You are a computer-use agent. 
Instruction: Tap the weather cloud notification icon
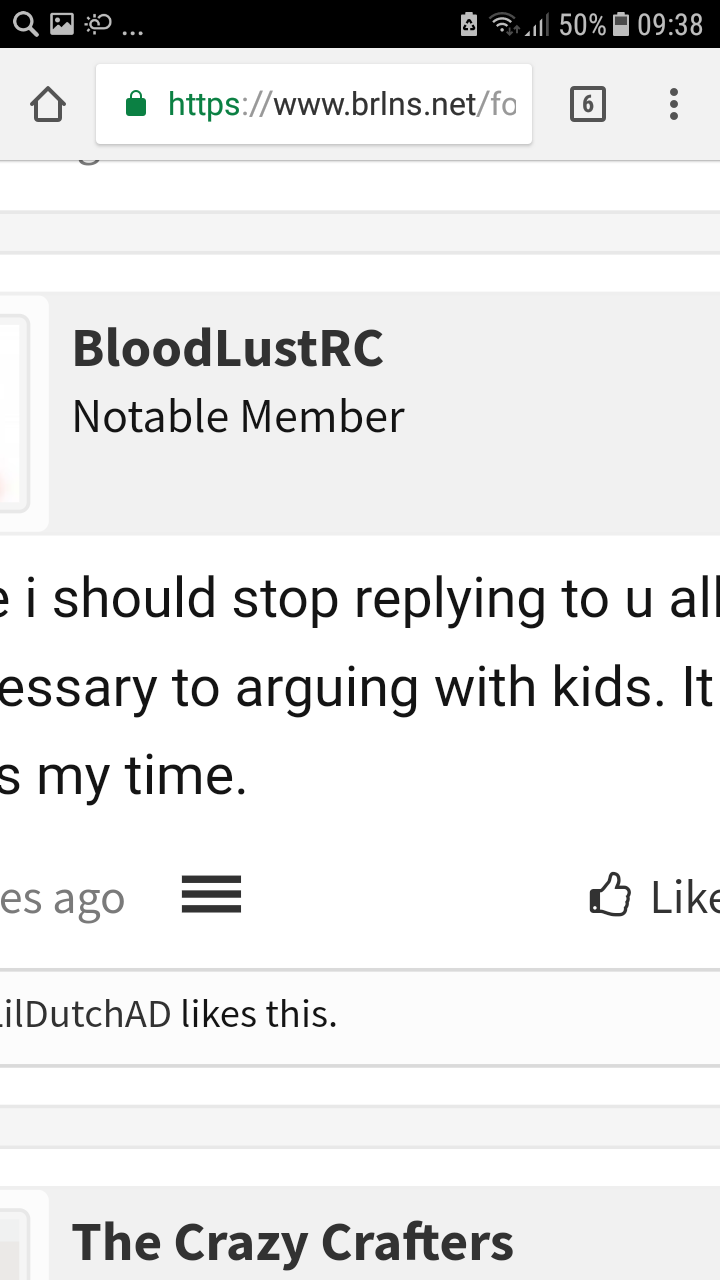click(x=100, y=23)
